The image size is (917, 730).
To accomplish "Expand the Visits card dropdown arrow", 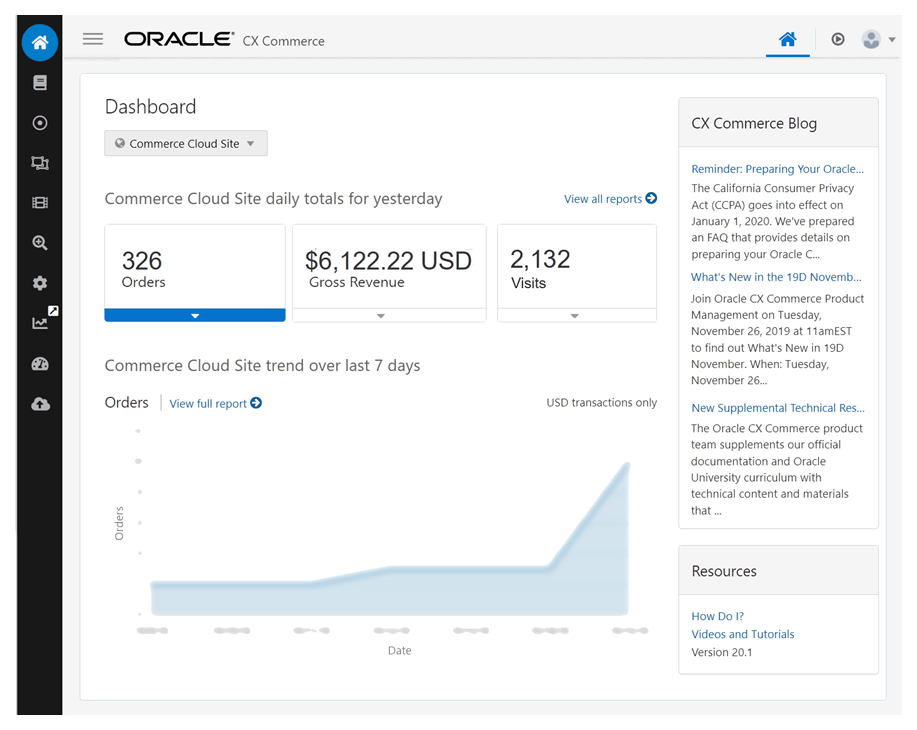I will [x=576, y=315].
